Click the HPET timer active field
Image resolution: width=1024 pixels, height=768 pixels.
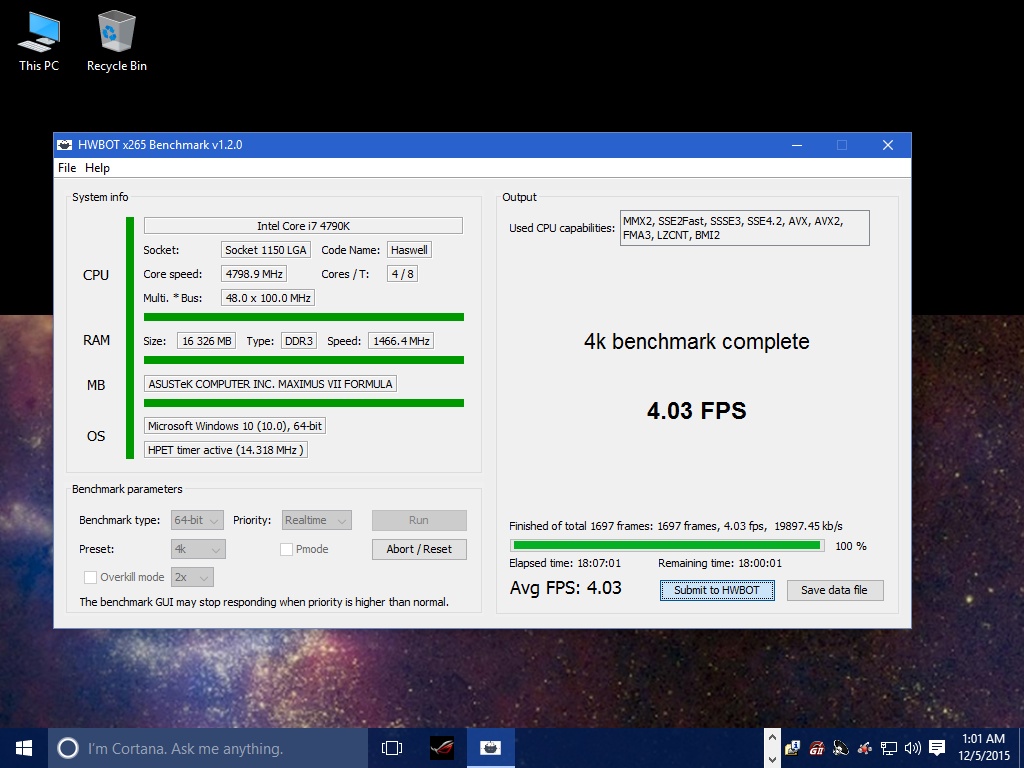coord(225,450)
